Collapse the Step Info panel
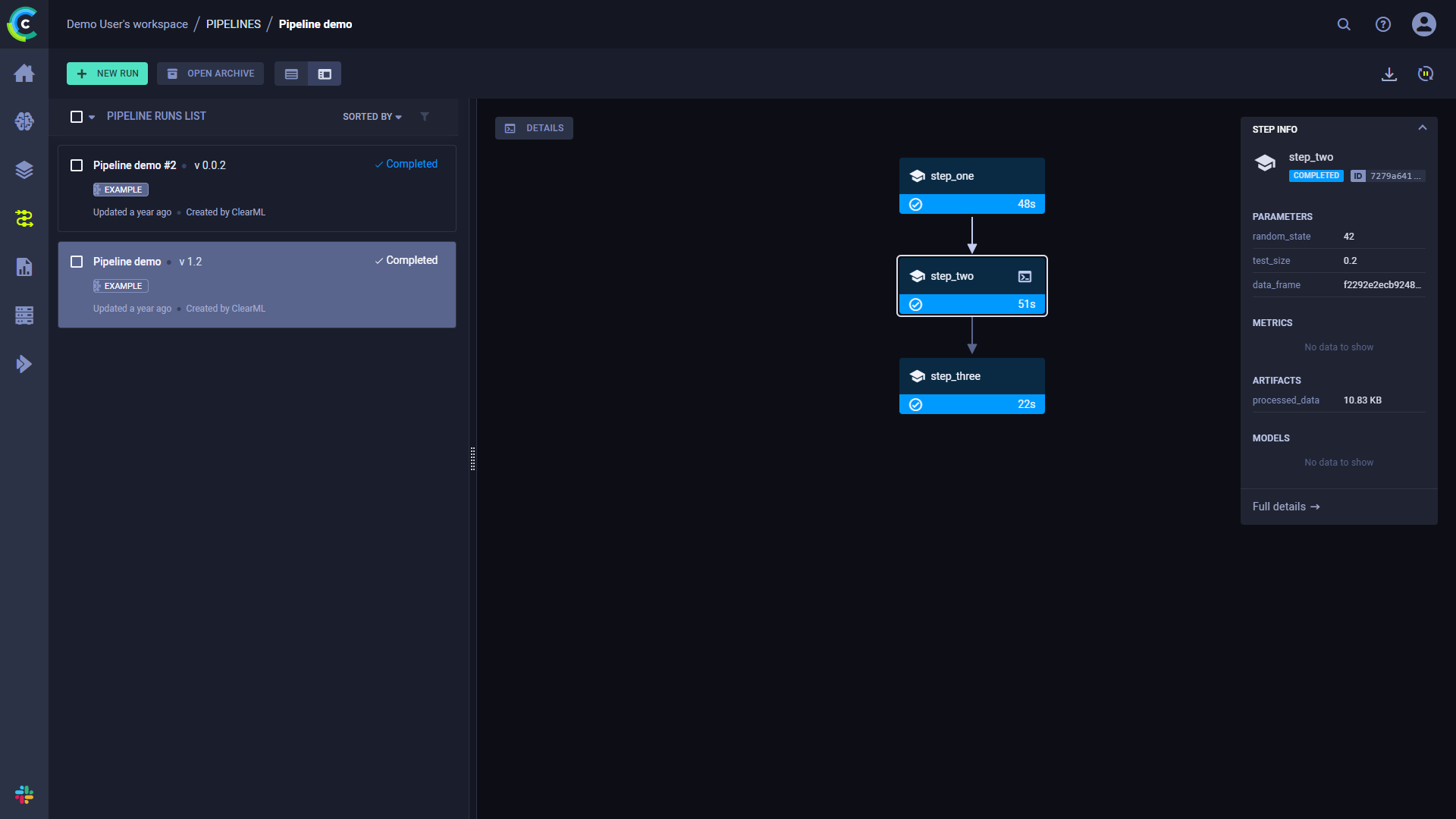Viewport: 1456px width, 819px height. [1423, 128]
